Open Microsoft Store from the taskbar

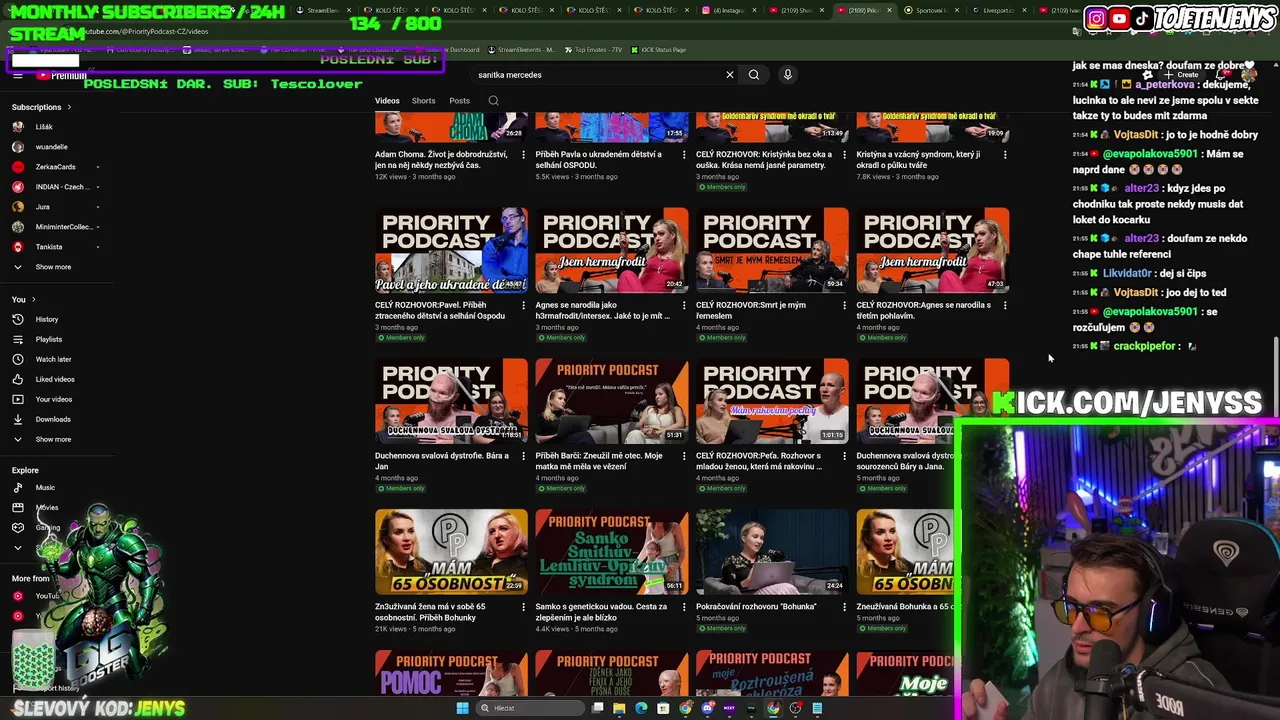(663, 708)
